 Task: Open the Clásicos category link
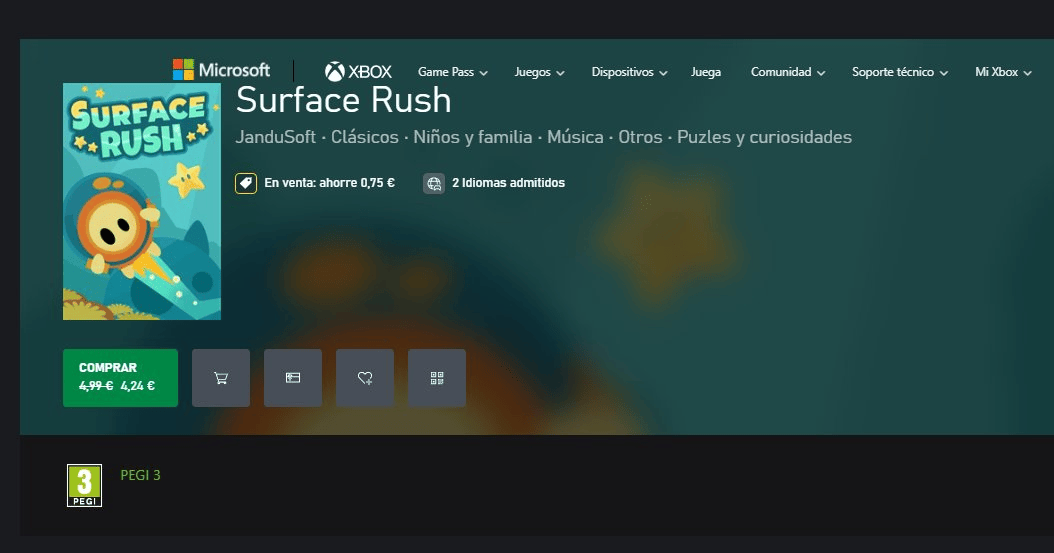coord(364,137)
